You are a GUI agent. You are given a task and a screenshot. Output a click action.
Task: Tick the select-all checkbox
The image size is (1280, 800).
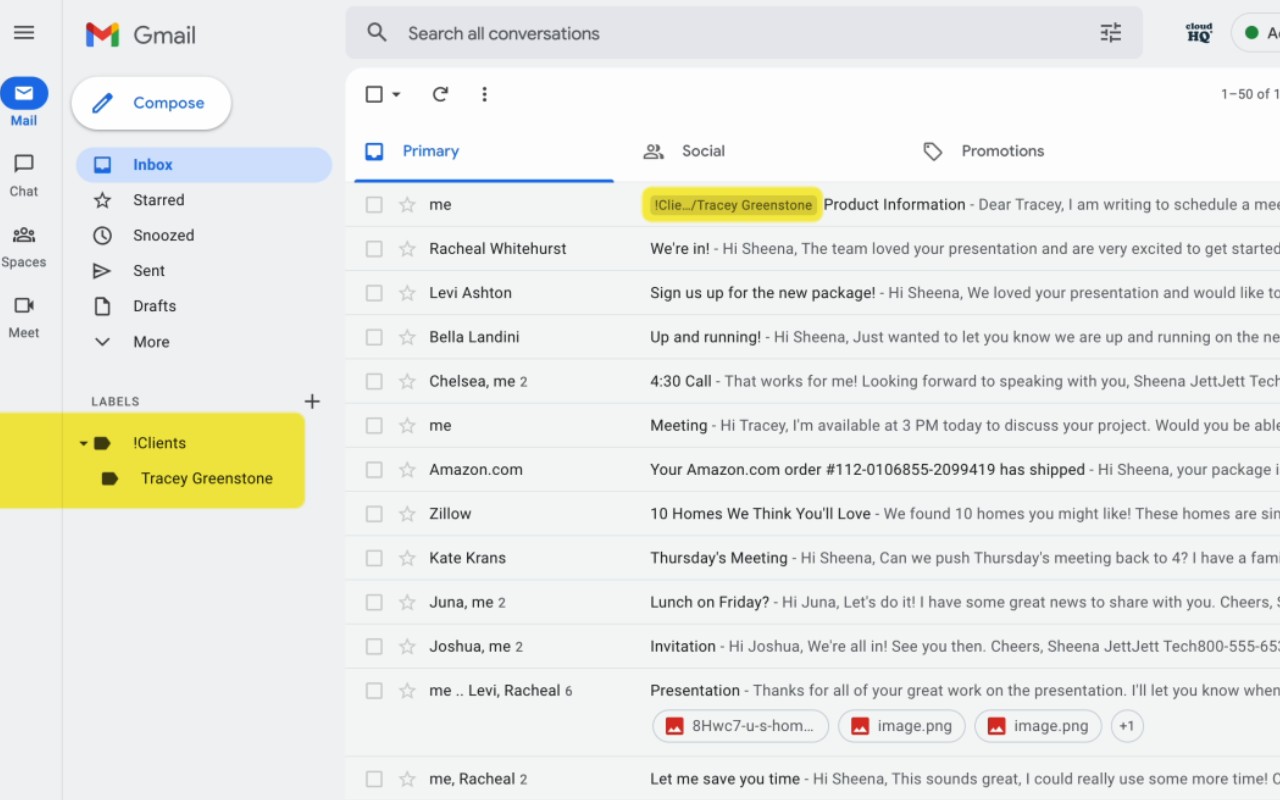pyautogui.click(x=374, y=94)
